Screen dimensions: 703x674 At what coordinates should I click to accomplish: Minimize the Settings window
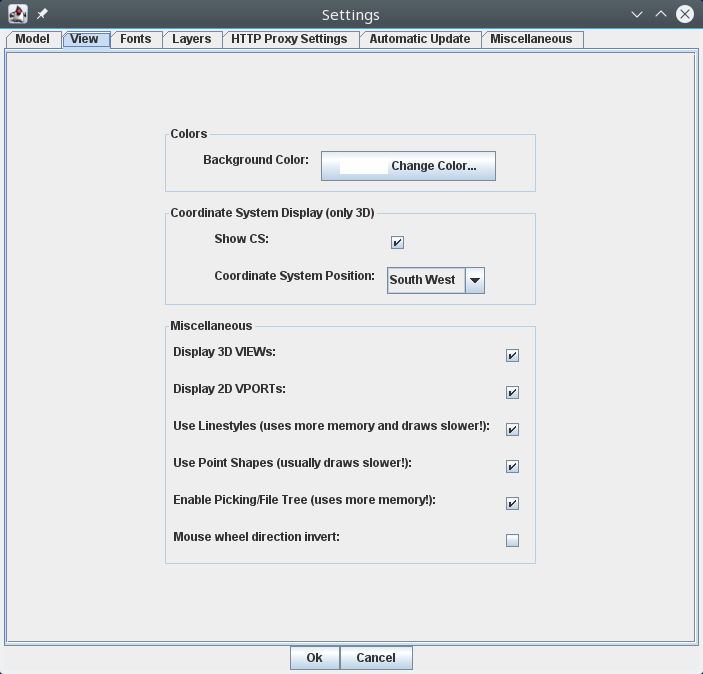[x=637, y=14]
